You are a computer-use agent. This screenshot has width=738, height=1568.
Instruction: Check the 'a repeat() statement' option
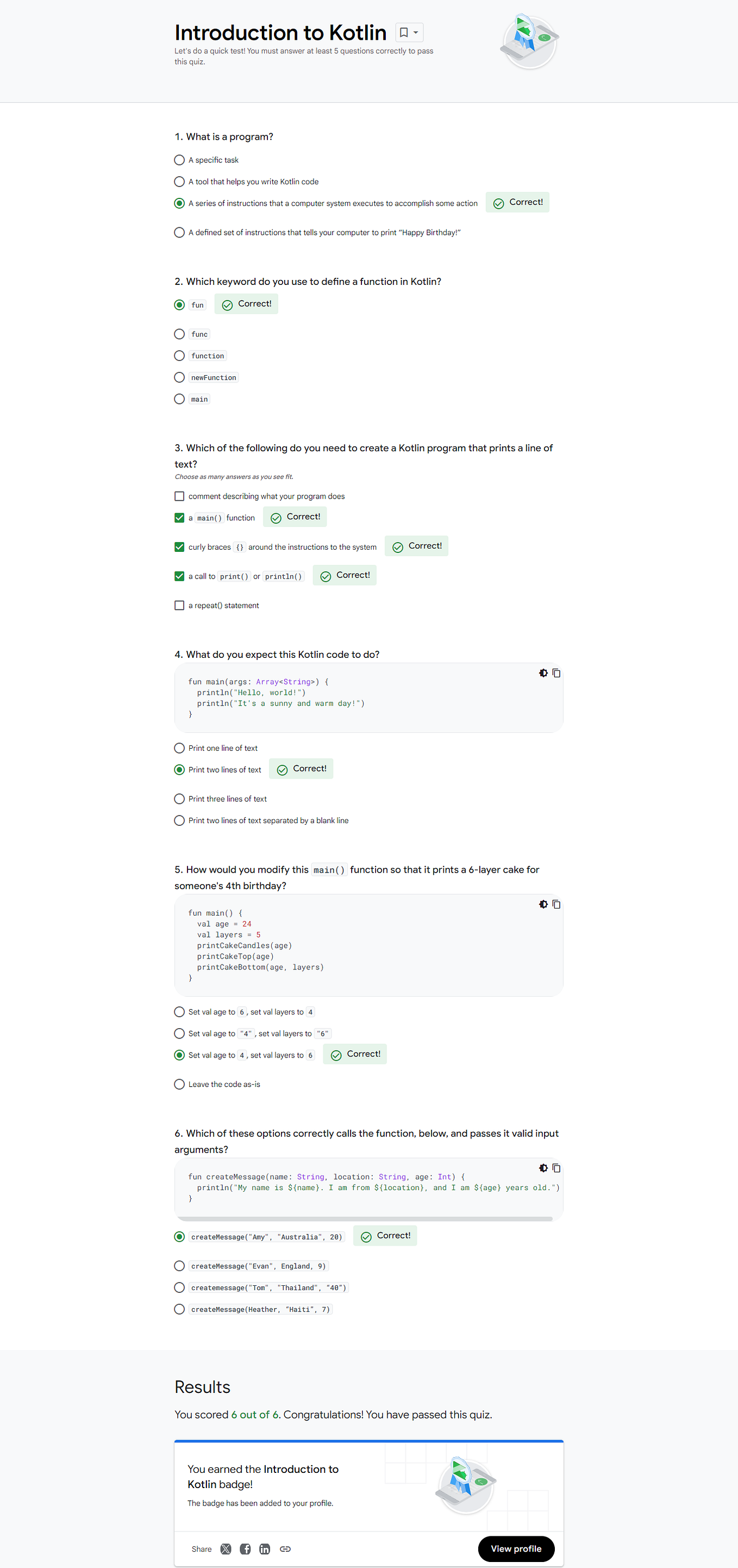[179, 605]
